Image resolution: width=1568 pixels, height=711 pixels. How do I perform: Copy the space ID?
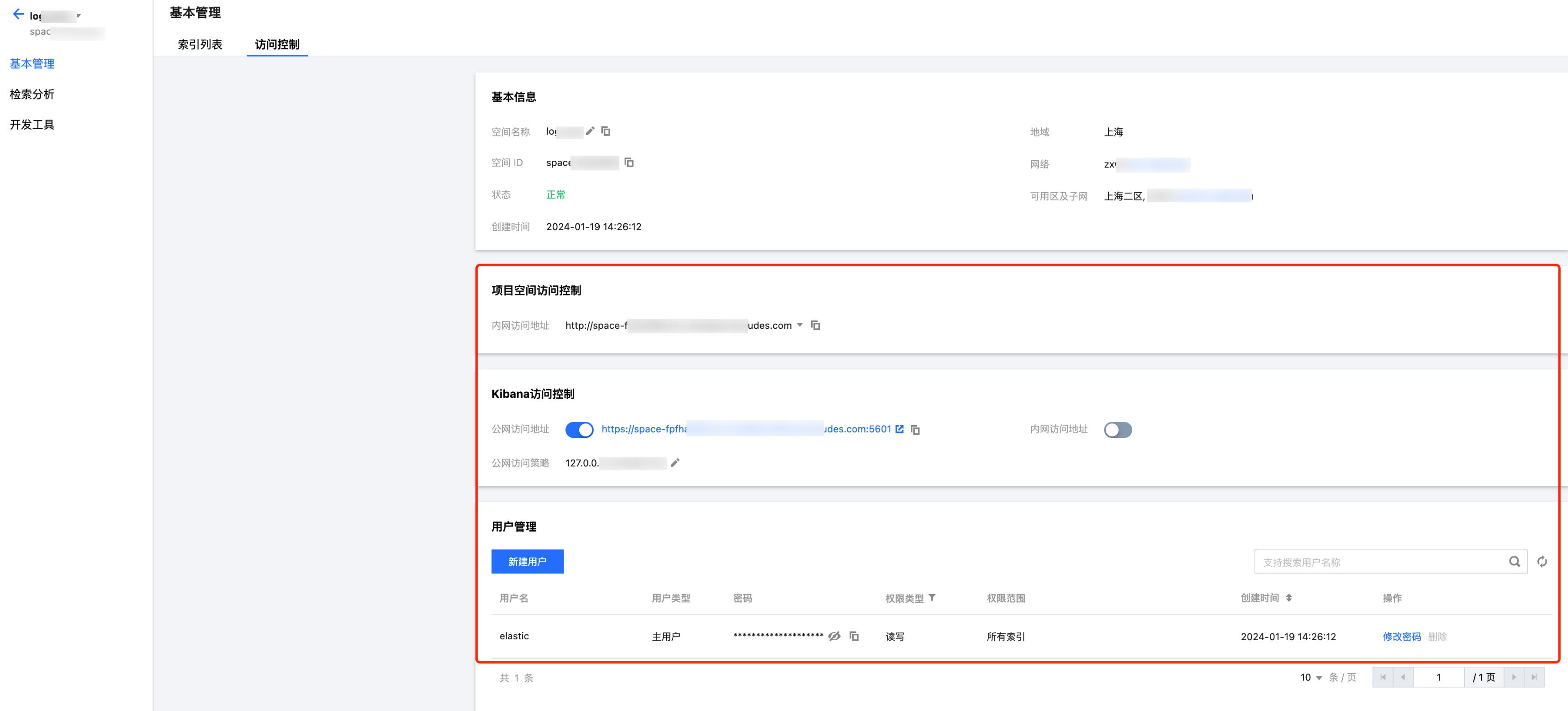click(629, 163)
